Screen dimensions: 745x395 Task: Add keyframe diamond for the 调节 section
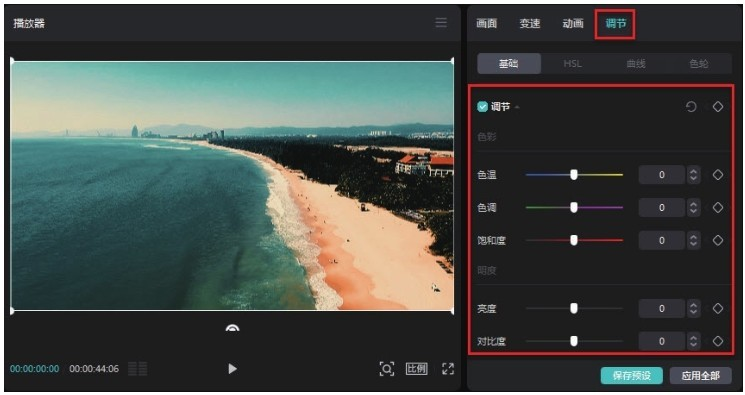(717, 106)
